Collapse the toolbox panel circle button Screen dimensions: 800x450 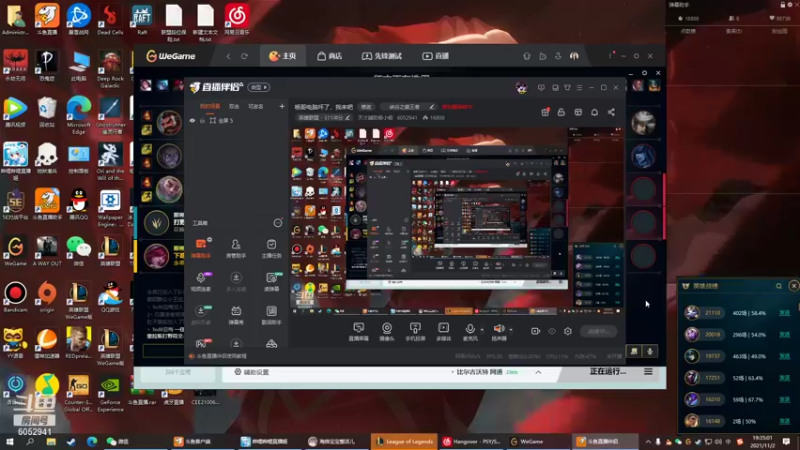pos(278,223)
